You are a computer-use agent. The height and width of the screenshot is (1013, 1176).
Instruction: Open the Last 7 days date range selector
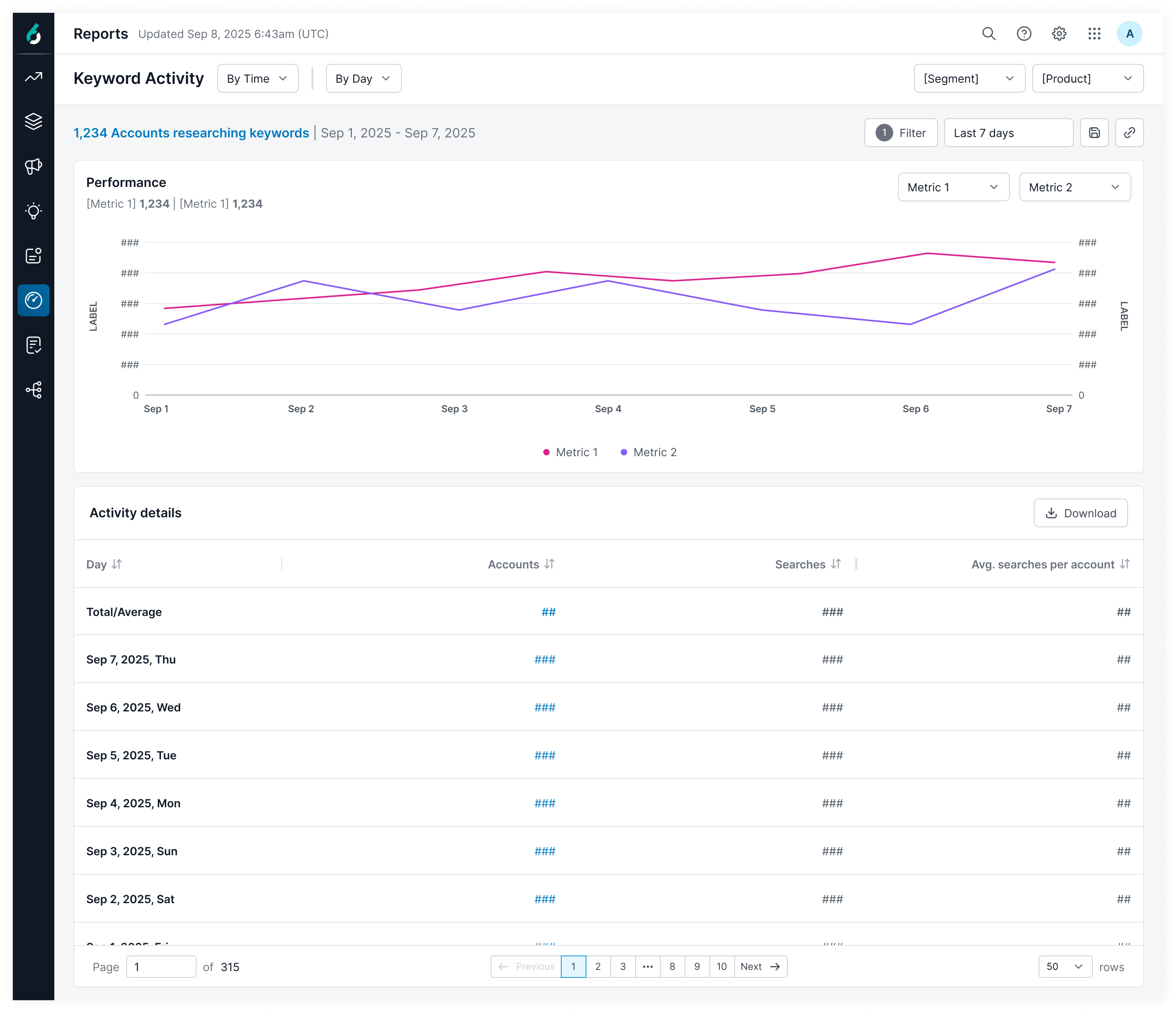[1009, 132]
